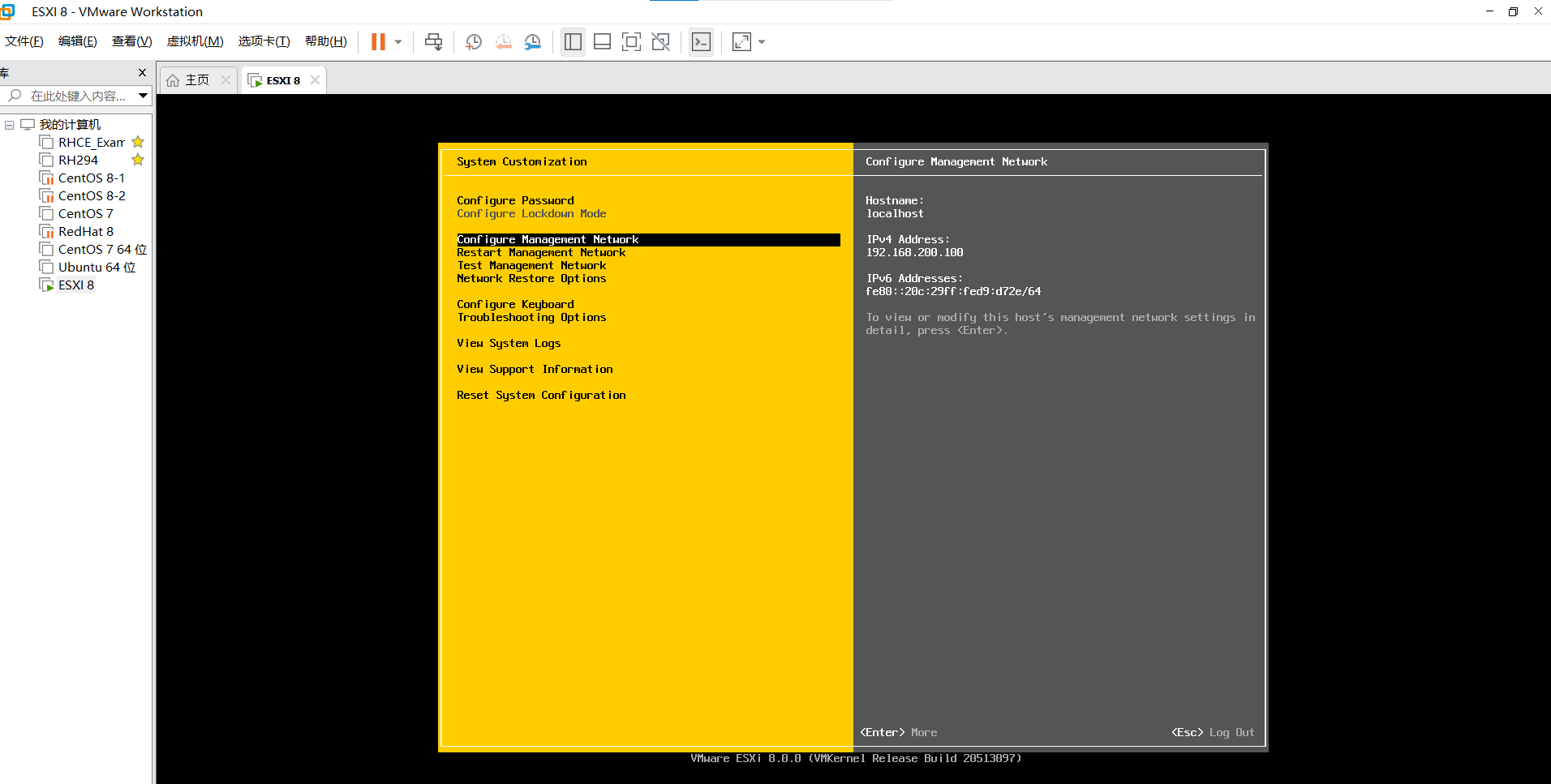1551x784 pixels.
Task: Revert to the previous snapshot icon
Action: tap(504, 42)
